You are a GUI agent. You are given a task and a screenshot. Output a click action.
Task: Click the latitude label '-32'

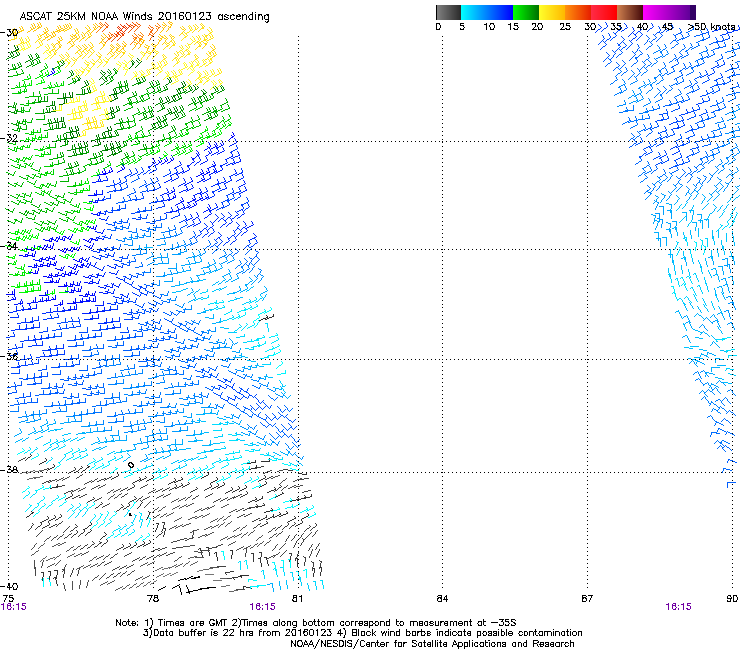[x=9, y=138]
